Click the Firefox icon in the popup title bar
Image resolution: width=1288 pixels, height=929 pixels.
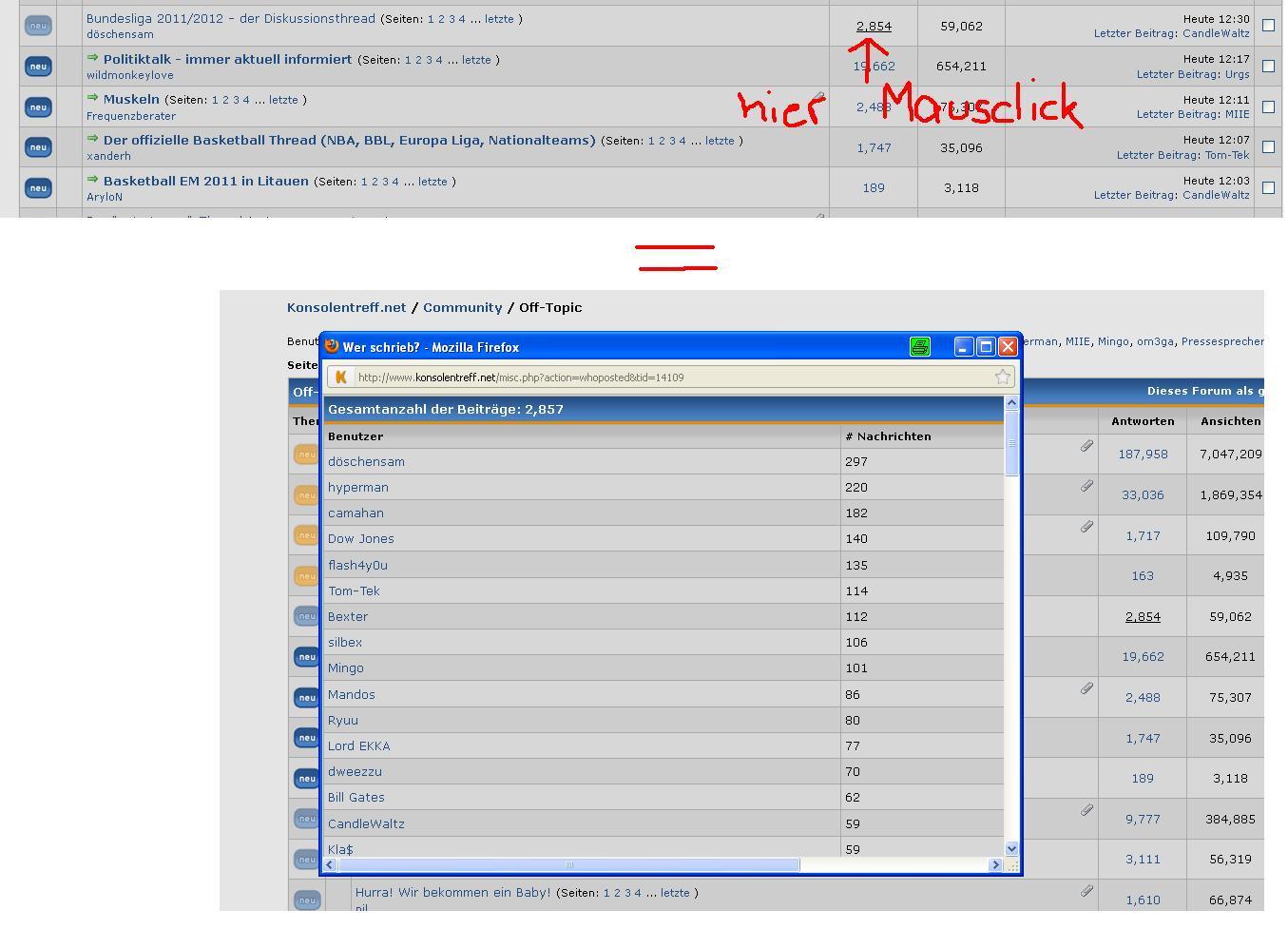point(332,346)
